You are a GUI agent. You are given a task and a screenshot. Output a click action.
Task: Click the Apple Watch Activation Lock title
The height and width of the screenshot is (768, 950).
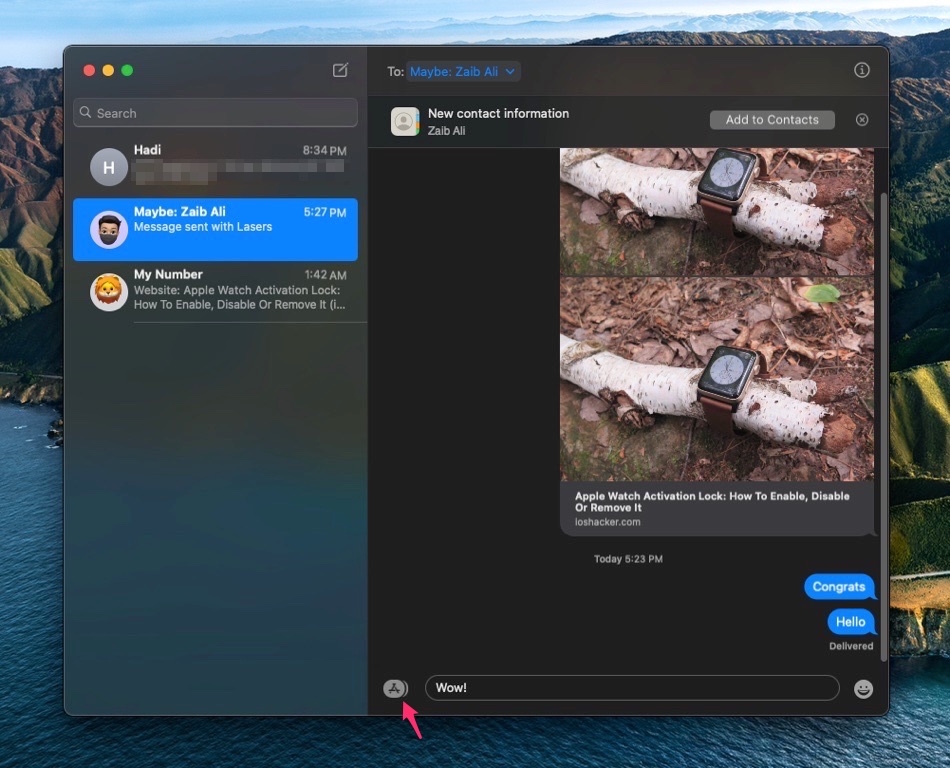[x=711, y=502]
